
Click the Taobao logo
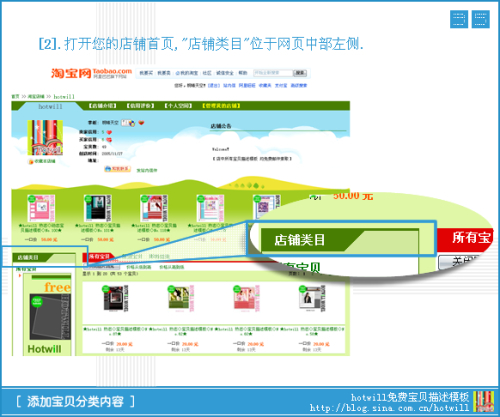click(x=91, y=73)
